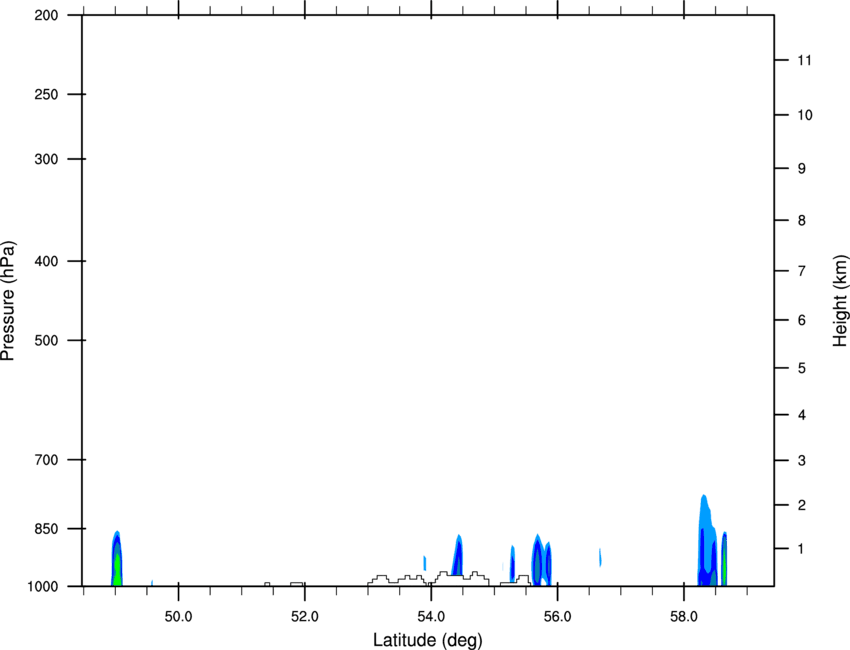Click the 56.0 latitude tick label
Viewport: 850px width, 650px height.
click(x=557, y=617)
